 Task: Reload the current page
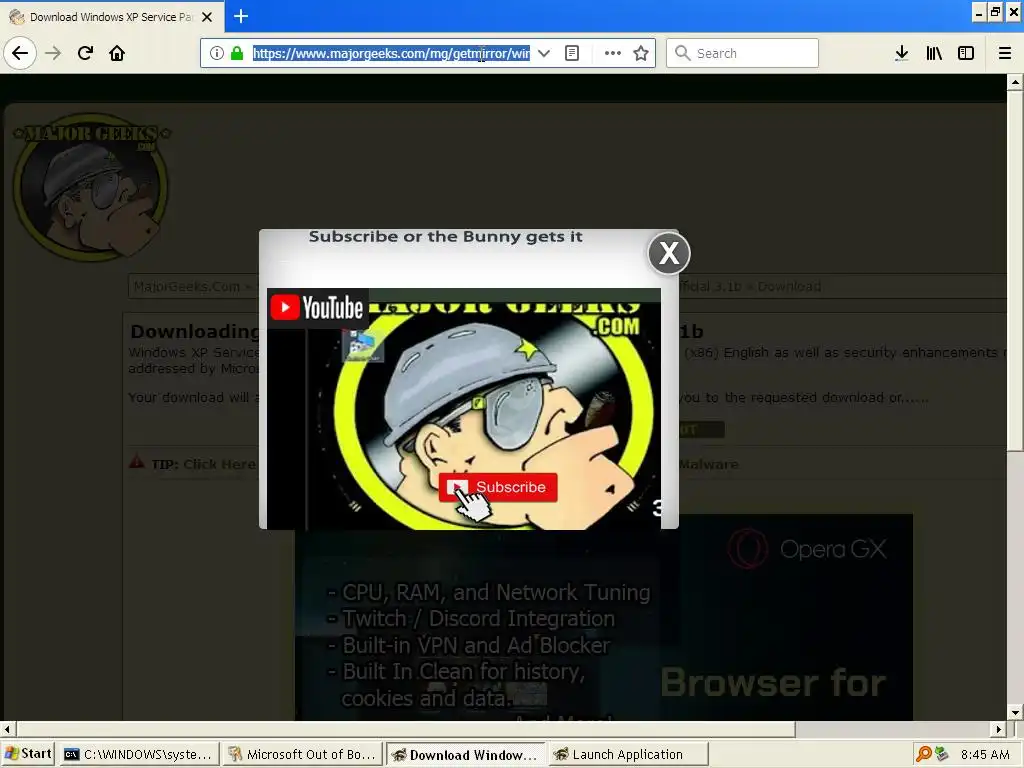(85, 53)
